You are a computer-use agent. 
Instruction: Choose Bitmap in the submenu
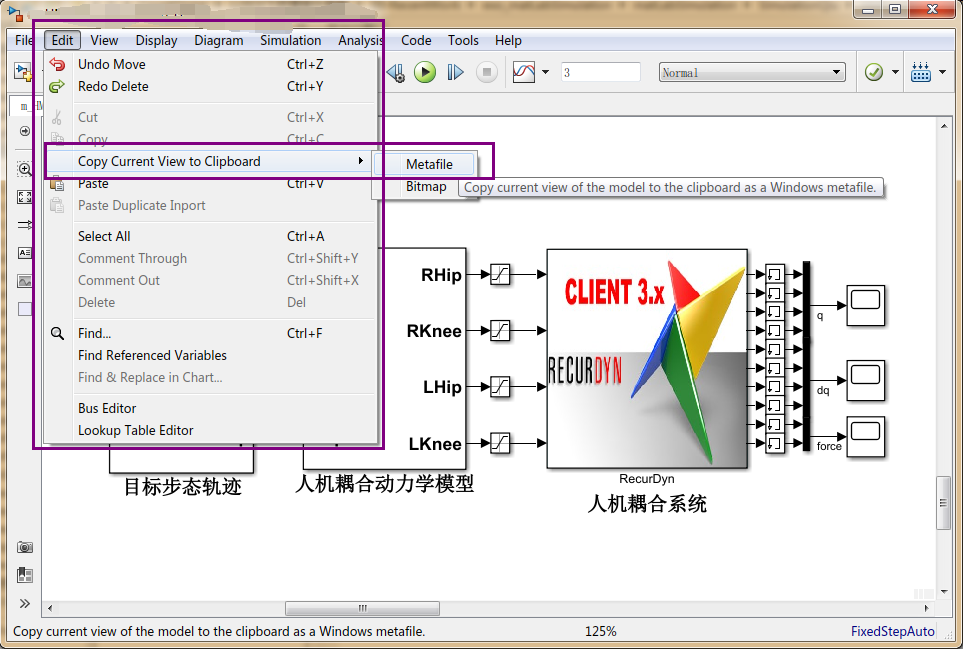tap(424, 187)
